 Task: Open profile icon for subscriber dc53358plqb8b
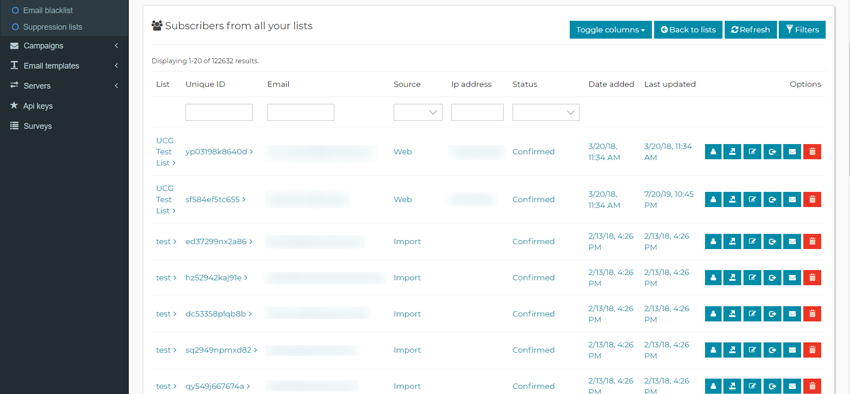coord(713,314)
